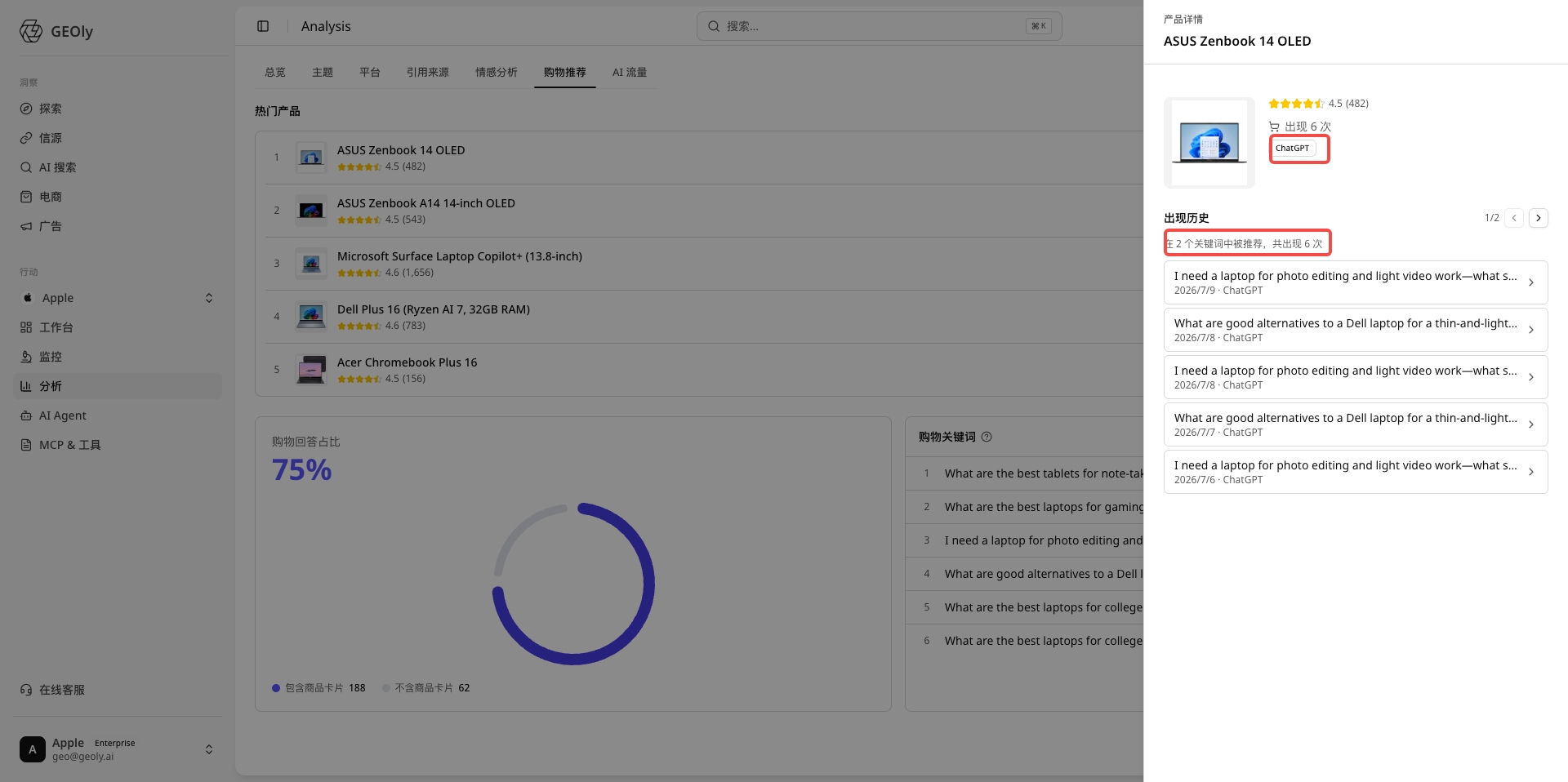Open the account menu chevrons at bottom
This screenshot has width=1568, height=782.
coord(209,749)
